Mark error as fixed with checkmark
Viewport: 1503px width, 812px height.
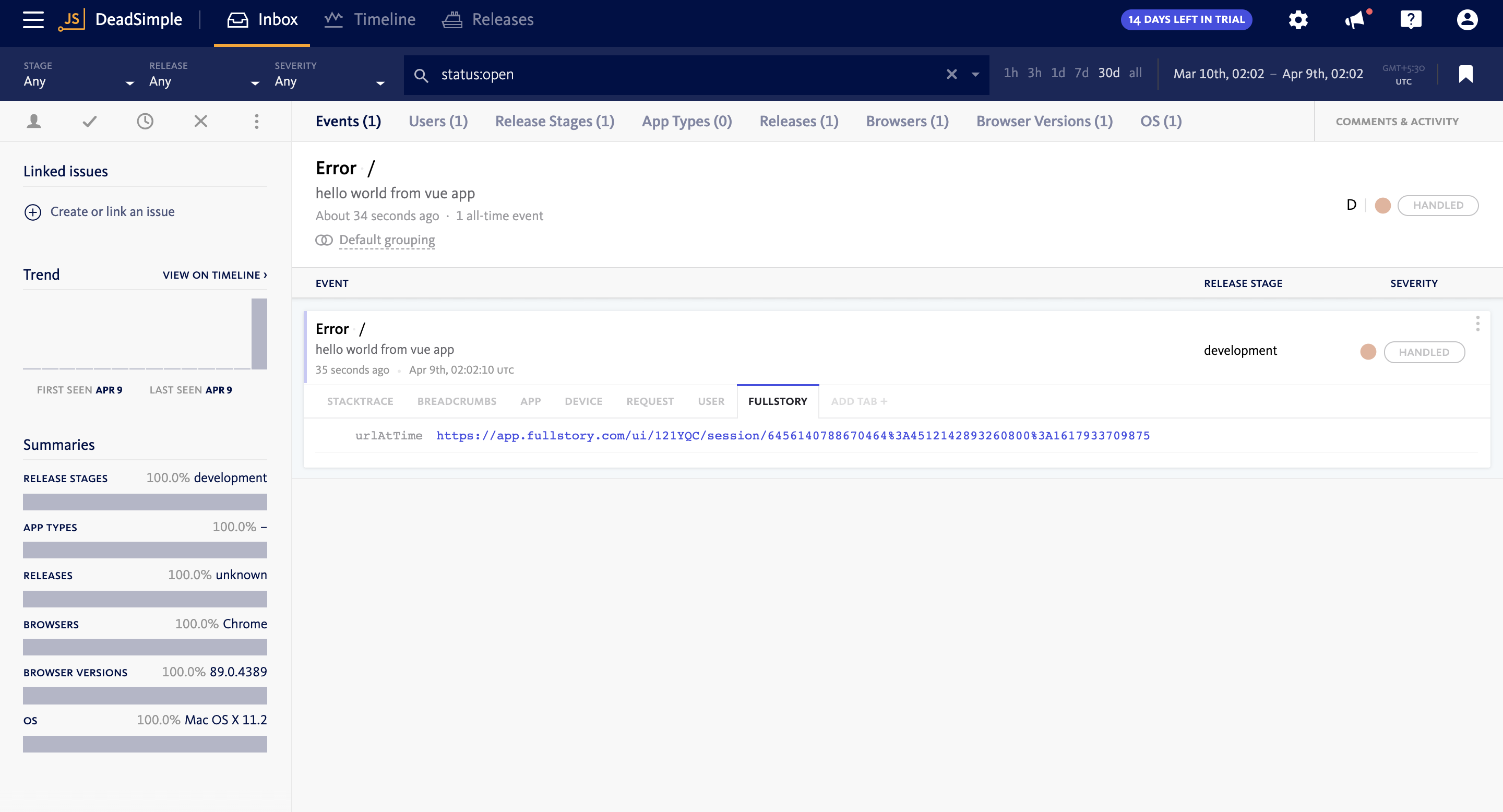pyautogui.click(x=90, y=122)
